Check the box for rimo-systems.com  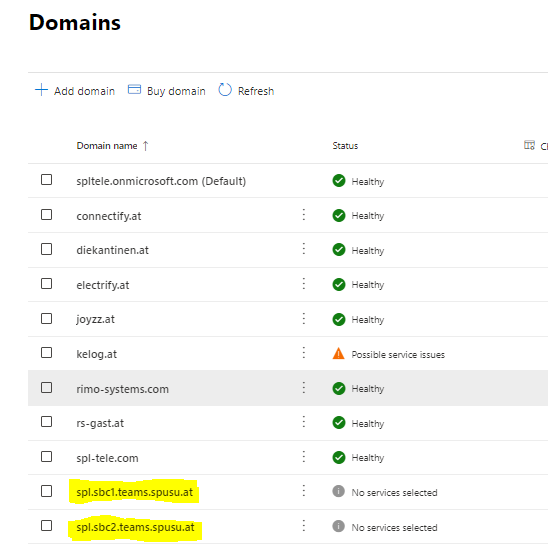(47, 388)
